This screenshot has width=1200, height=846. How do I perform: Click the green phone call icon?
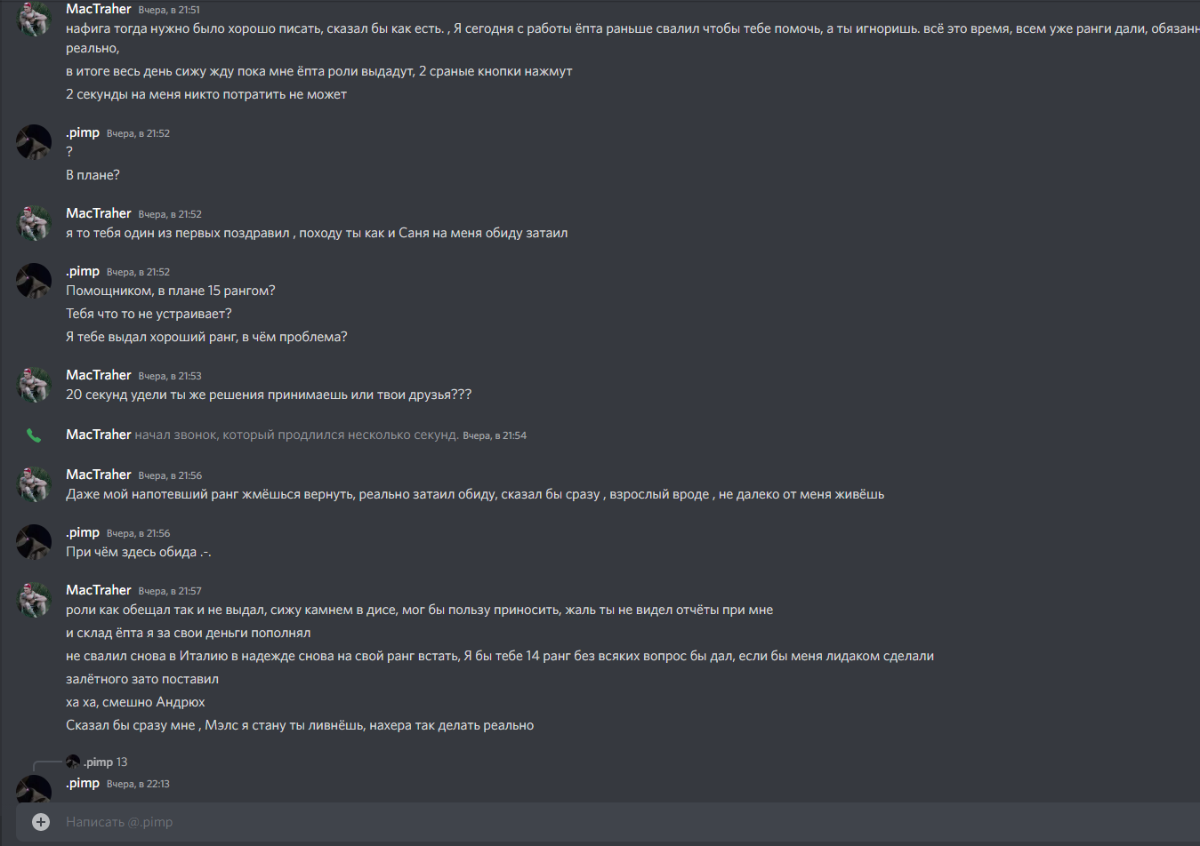pyautogui.click(x=34, y=435)
